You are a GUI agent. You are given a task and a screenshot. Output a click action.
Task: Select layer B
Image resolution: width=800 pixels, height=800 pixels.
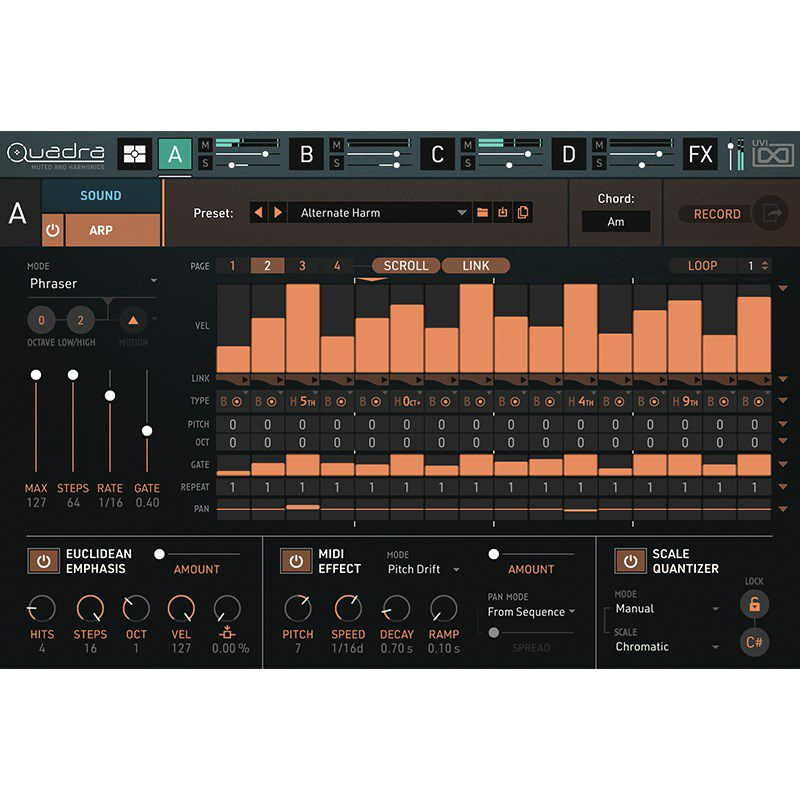point(306,154)
